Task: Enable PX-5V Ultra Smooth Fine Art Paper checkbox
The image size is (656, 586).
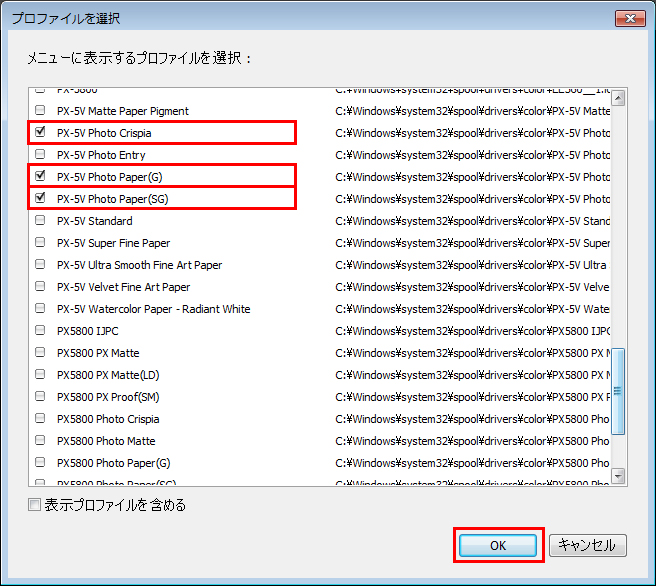Action: point(40,264)
